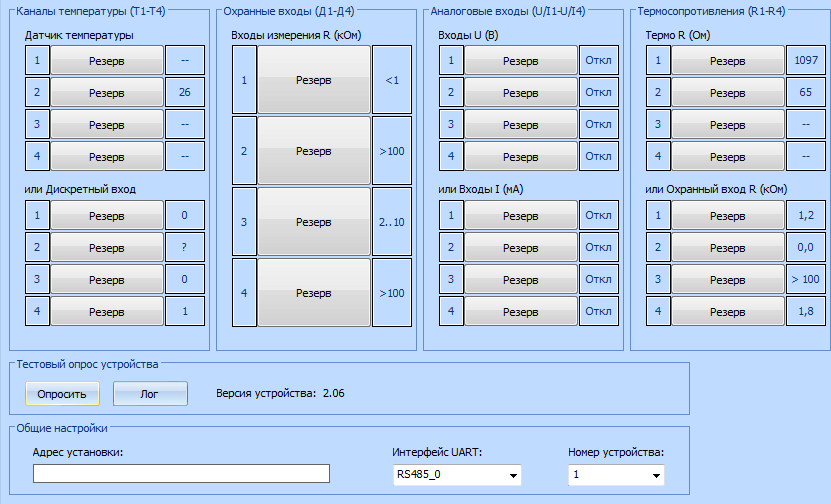Click Резерв button for Охранные входы row 1
Image resolution: width=831 pixels, height=504 pixels.
coord(314,79)
